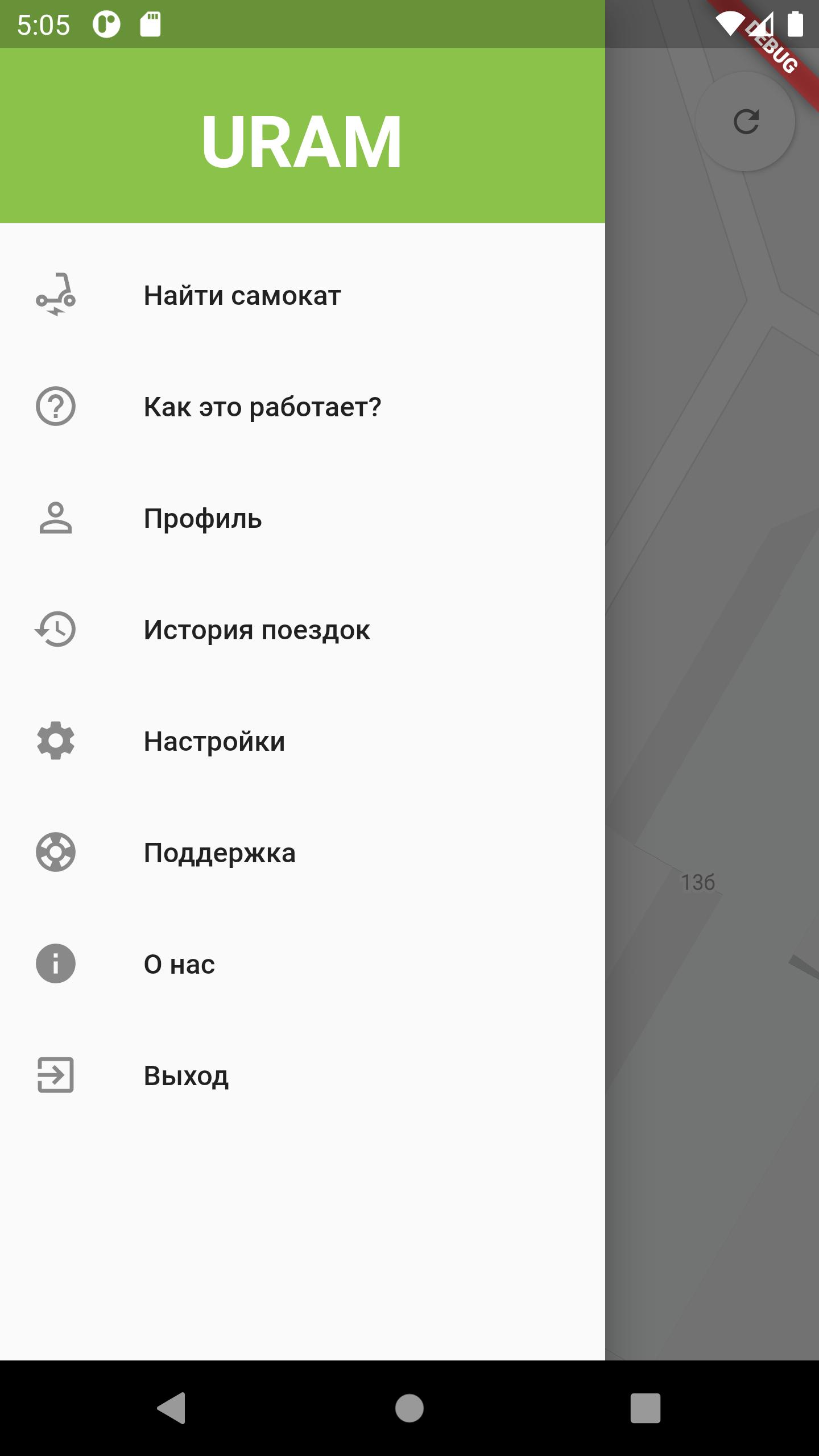This screenshot has width=819, height=1456.
Task: Select 'О нас' menu item
Action: (303, 964)
